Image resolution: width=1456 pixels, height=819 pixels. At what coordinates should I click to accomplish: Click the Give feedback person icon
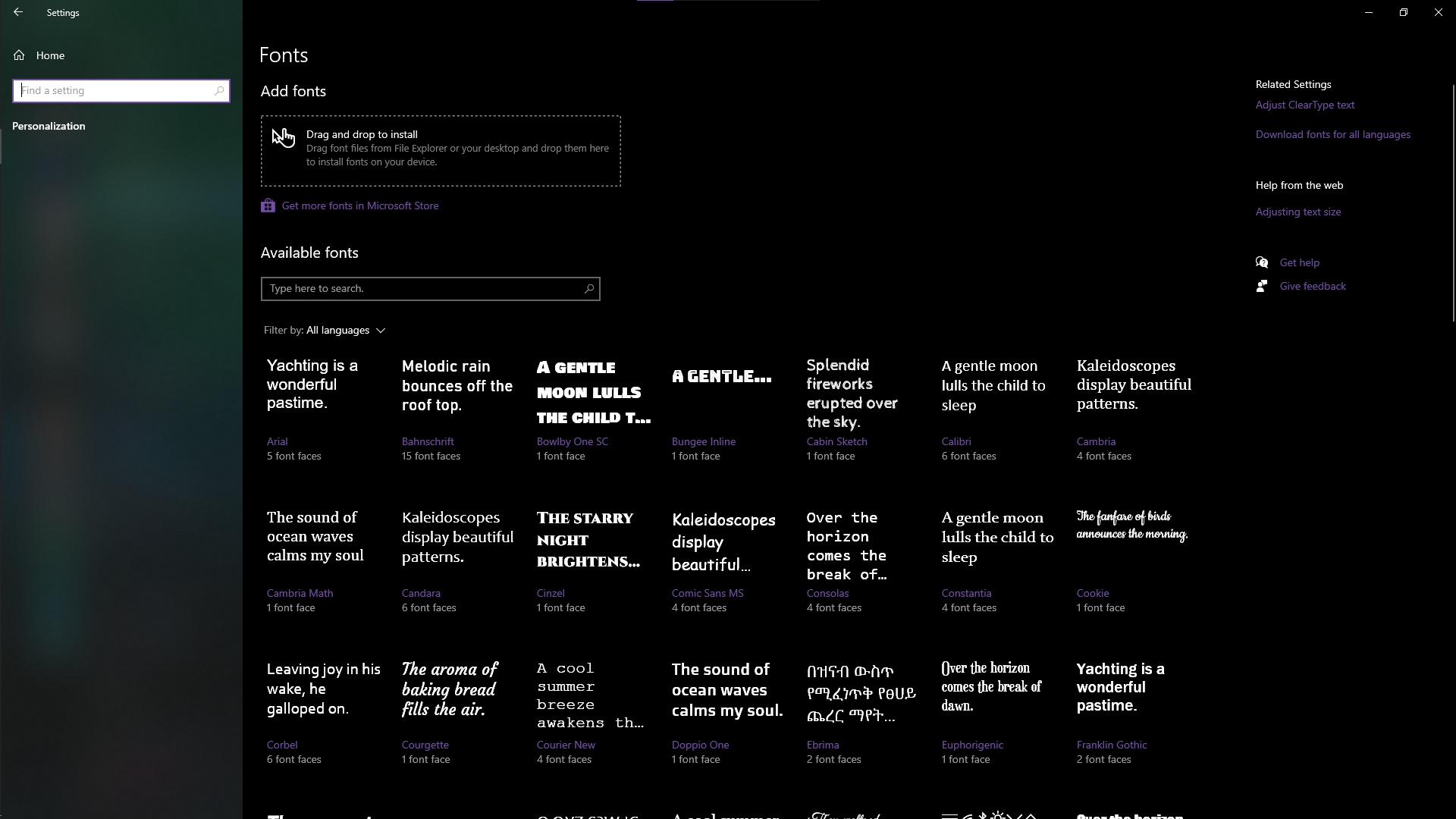pyautogui.click(x=1262, y=286)
